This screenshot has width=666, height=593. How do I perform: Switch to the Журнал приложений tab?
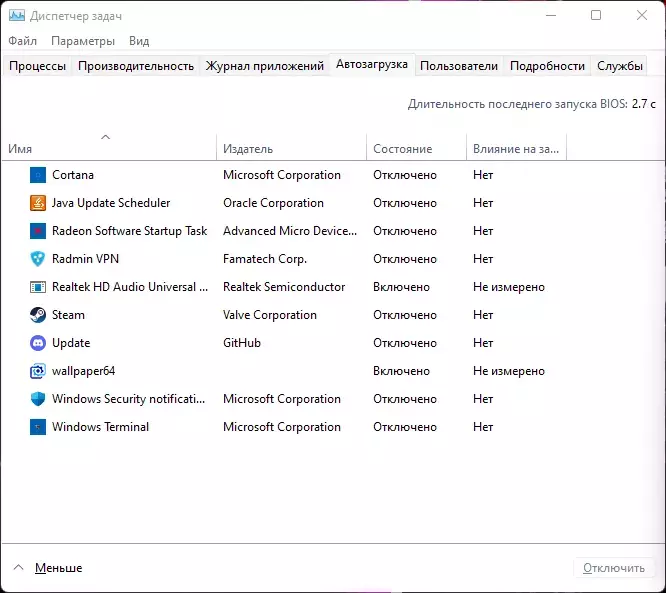(265, 66)
